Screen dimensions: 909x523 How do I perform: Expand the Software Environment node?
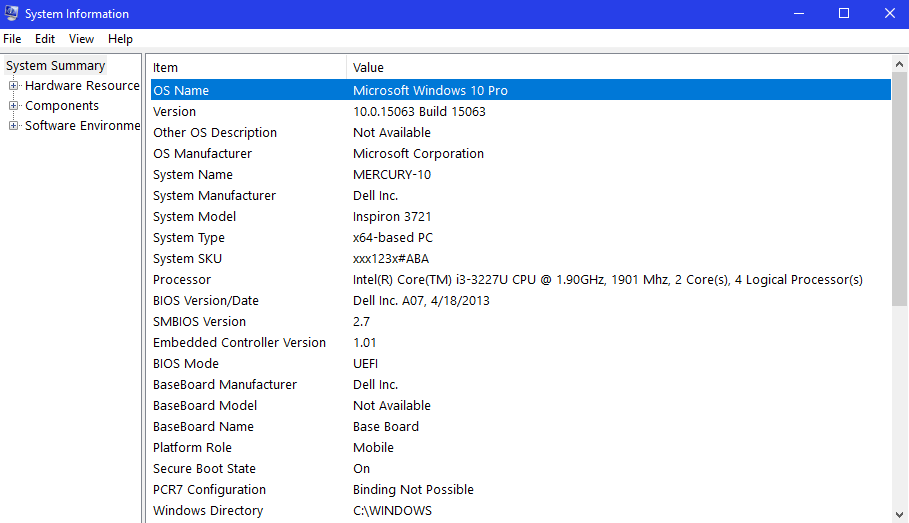click(x=13, y=126)
